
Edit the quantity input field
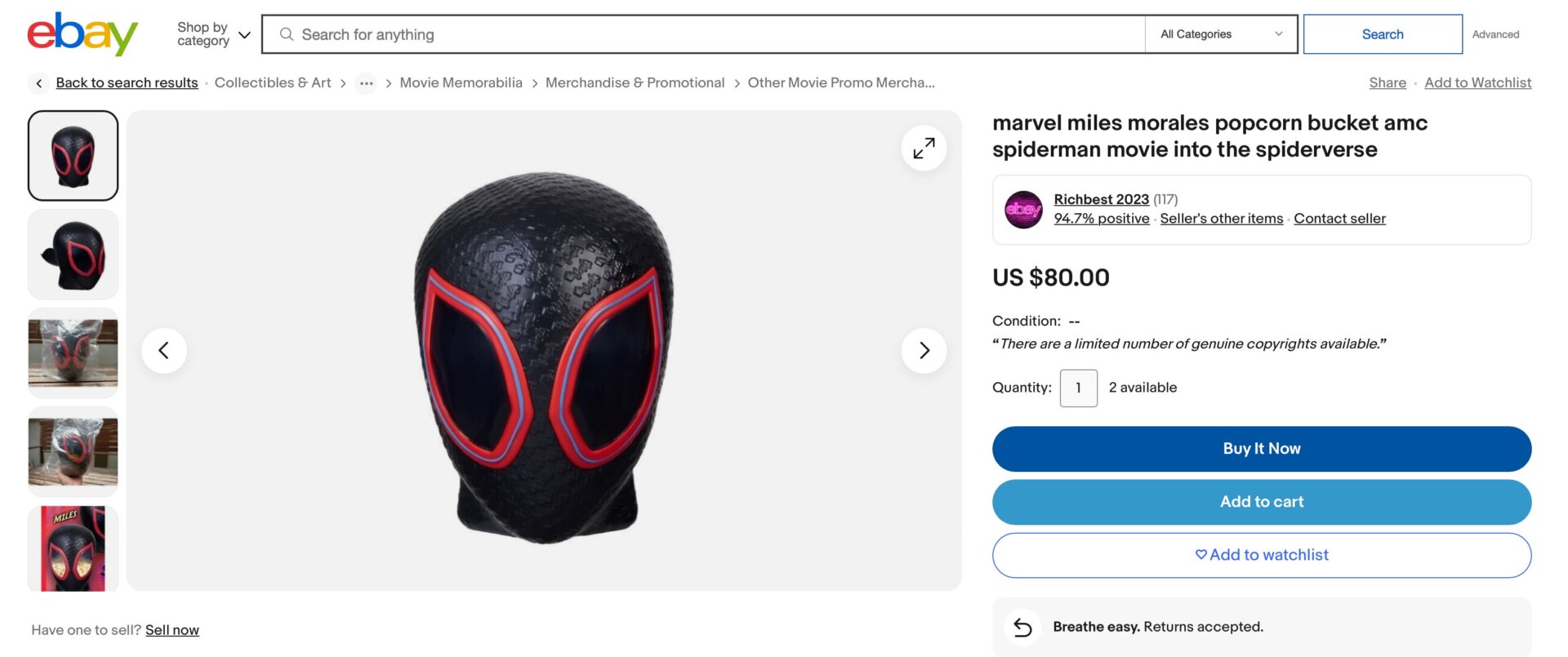(1078, 388)
